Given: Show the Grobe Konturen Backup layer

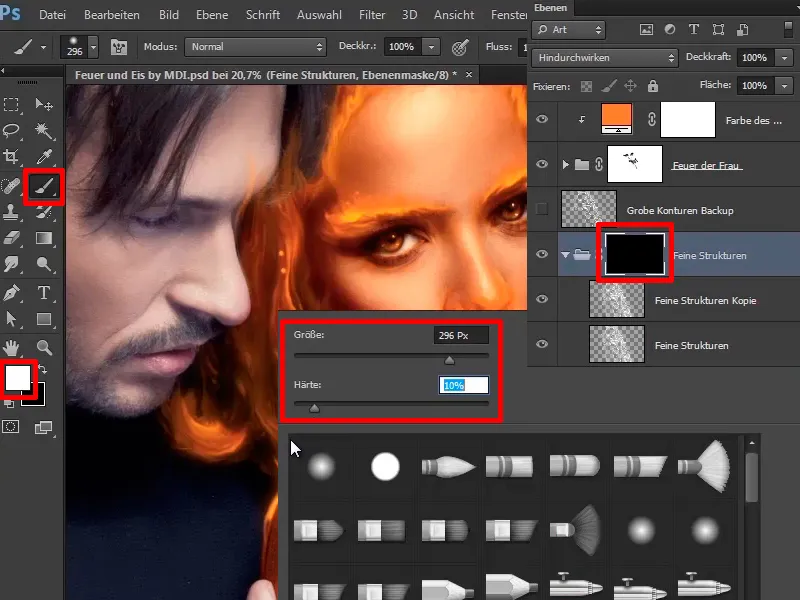Looking at the screenshot, I should coord(542,209).
